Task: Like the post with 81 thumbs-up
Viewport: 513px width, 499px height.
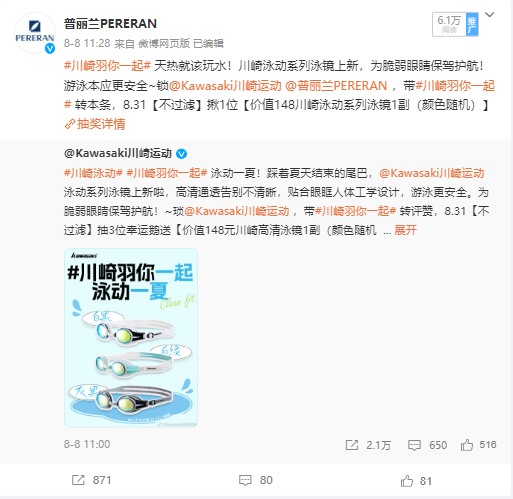Action: pyautogui.click(x=407, y=481)
